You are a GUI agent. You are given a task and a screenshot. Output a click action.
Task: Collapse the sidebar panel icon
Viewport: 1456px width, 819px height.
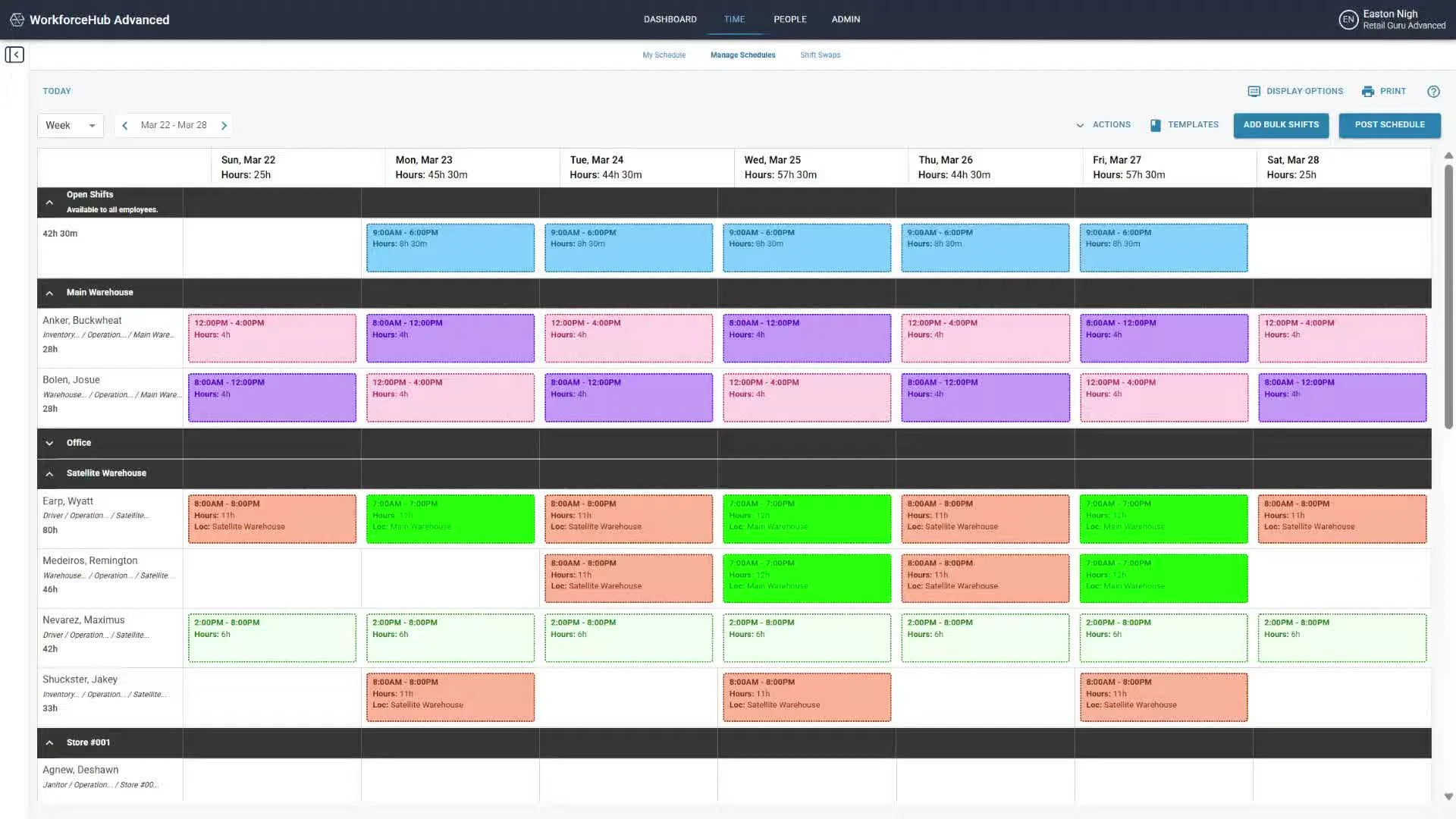tap(14, 55)
